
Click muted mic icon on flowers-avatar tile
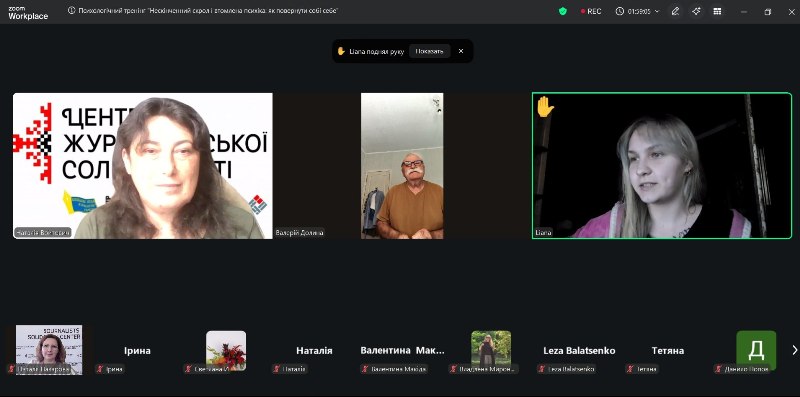(189, 369)
